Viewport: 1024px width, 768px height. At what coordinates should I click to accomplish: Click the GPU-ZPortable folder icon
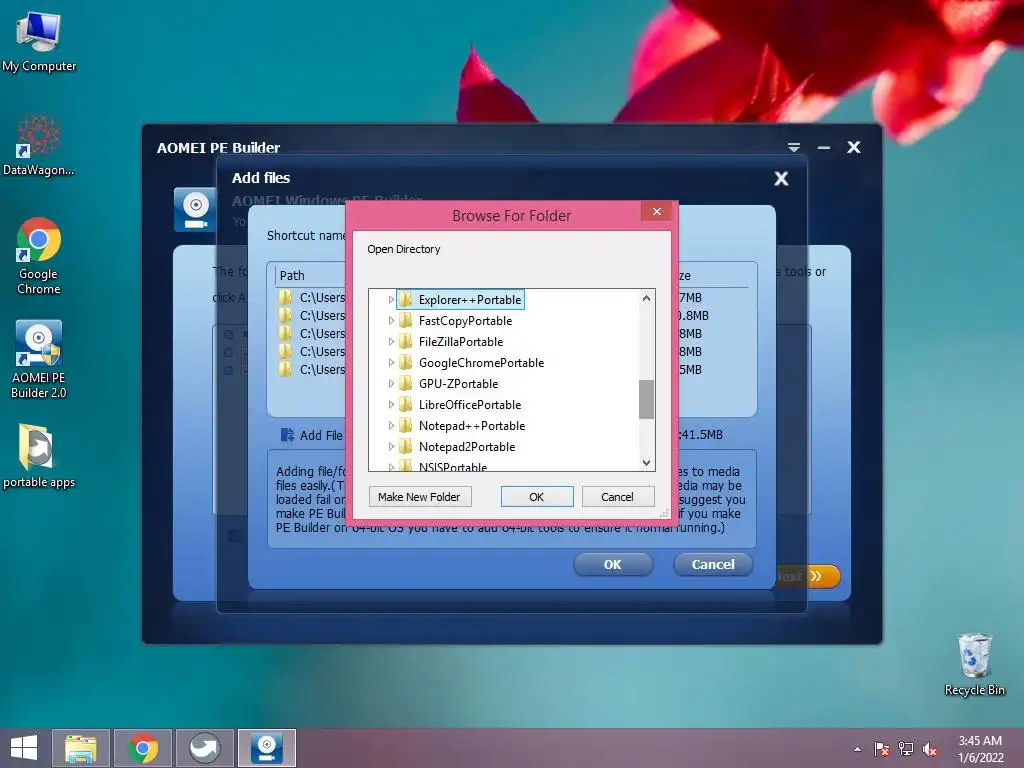pyautogui.click(x=406, y=383)
